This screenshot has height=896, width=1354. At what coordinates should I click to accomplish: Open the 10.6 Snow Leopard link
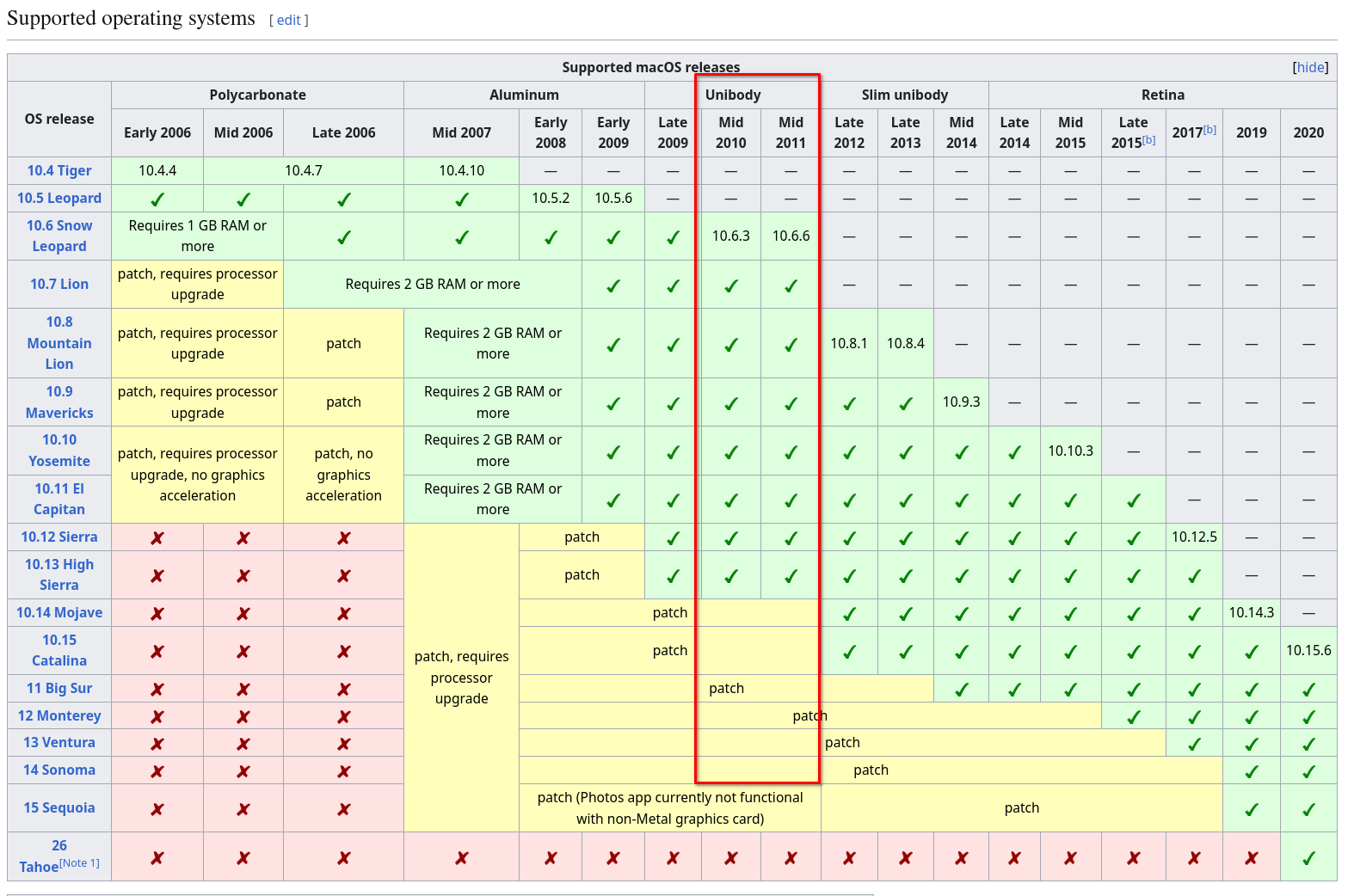tap(59, 236)
